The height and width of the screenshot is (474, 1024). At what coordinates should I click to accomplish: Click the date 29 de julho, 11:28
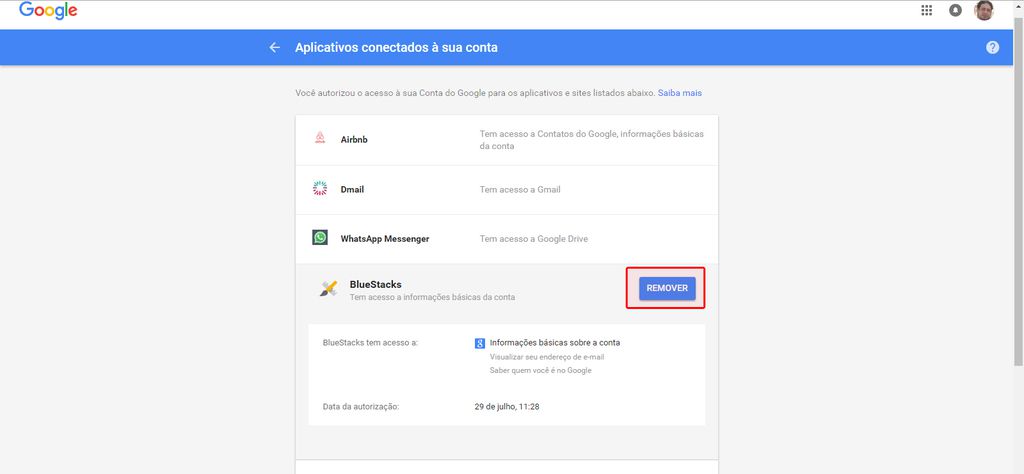507,407
